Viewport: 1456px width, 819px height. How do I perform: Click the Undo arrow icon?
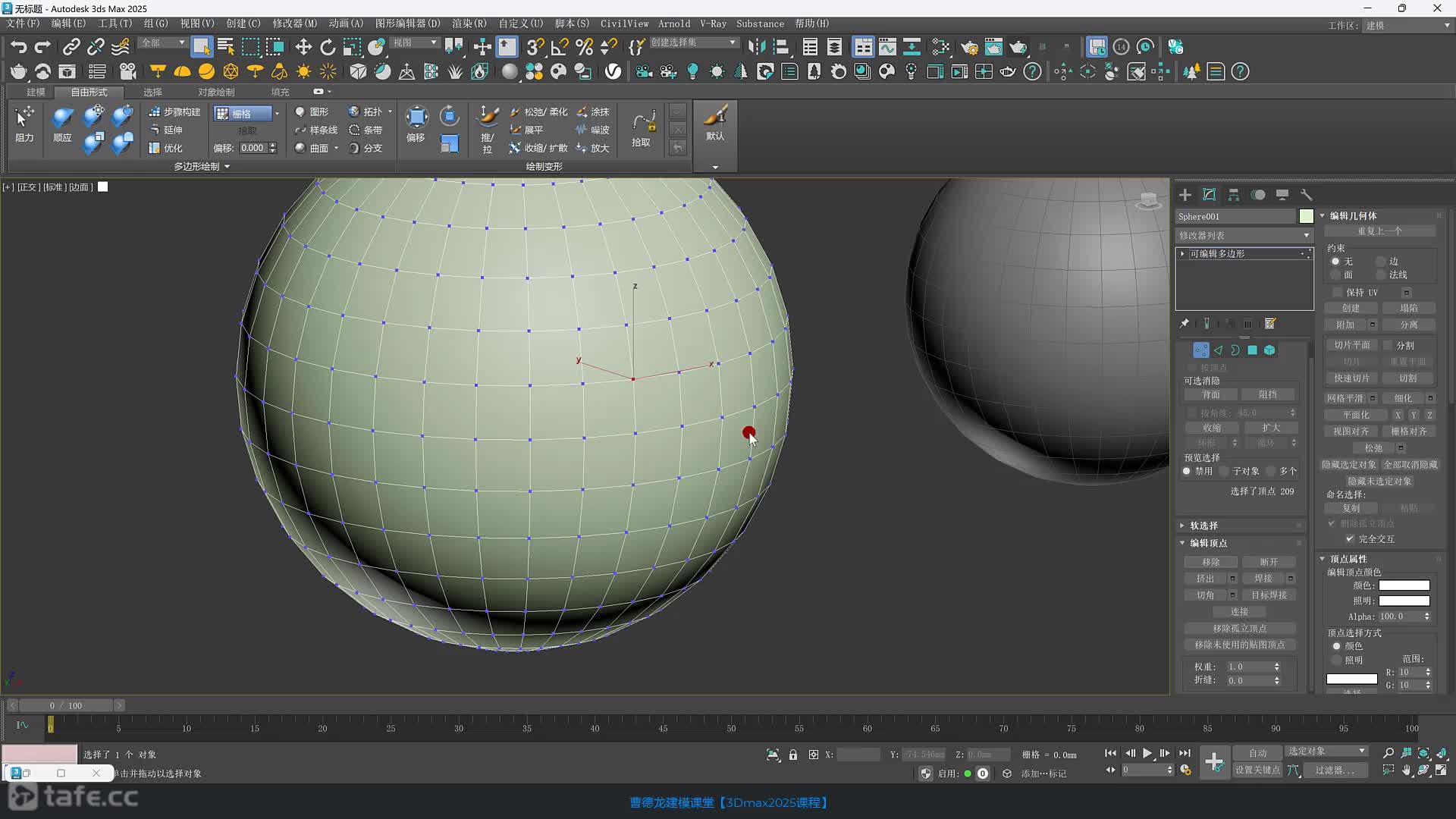click(18, 47)
